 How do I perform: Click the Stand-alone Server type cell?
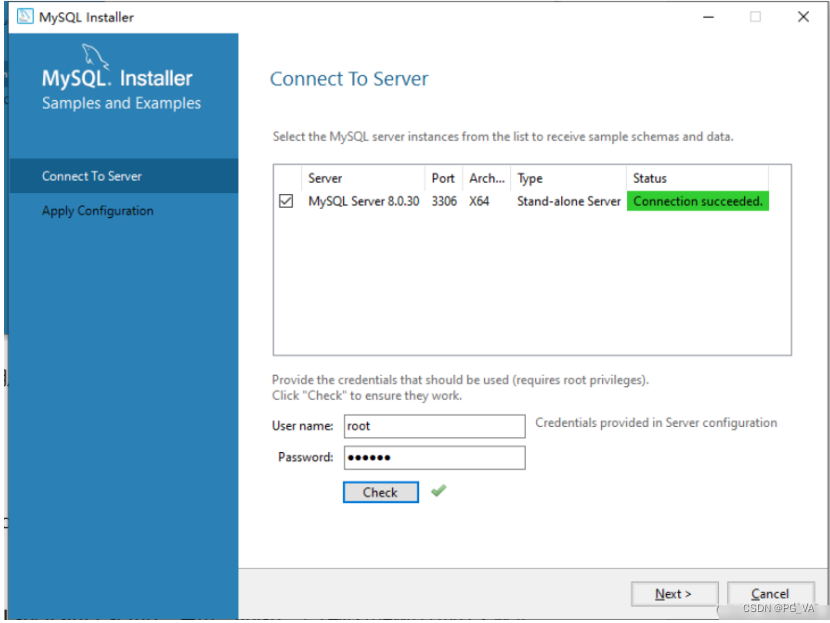pyautogui.click(x=569, y=201)
